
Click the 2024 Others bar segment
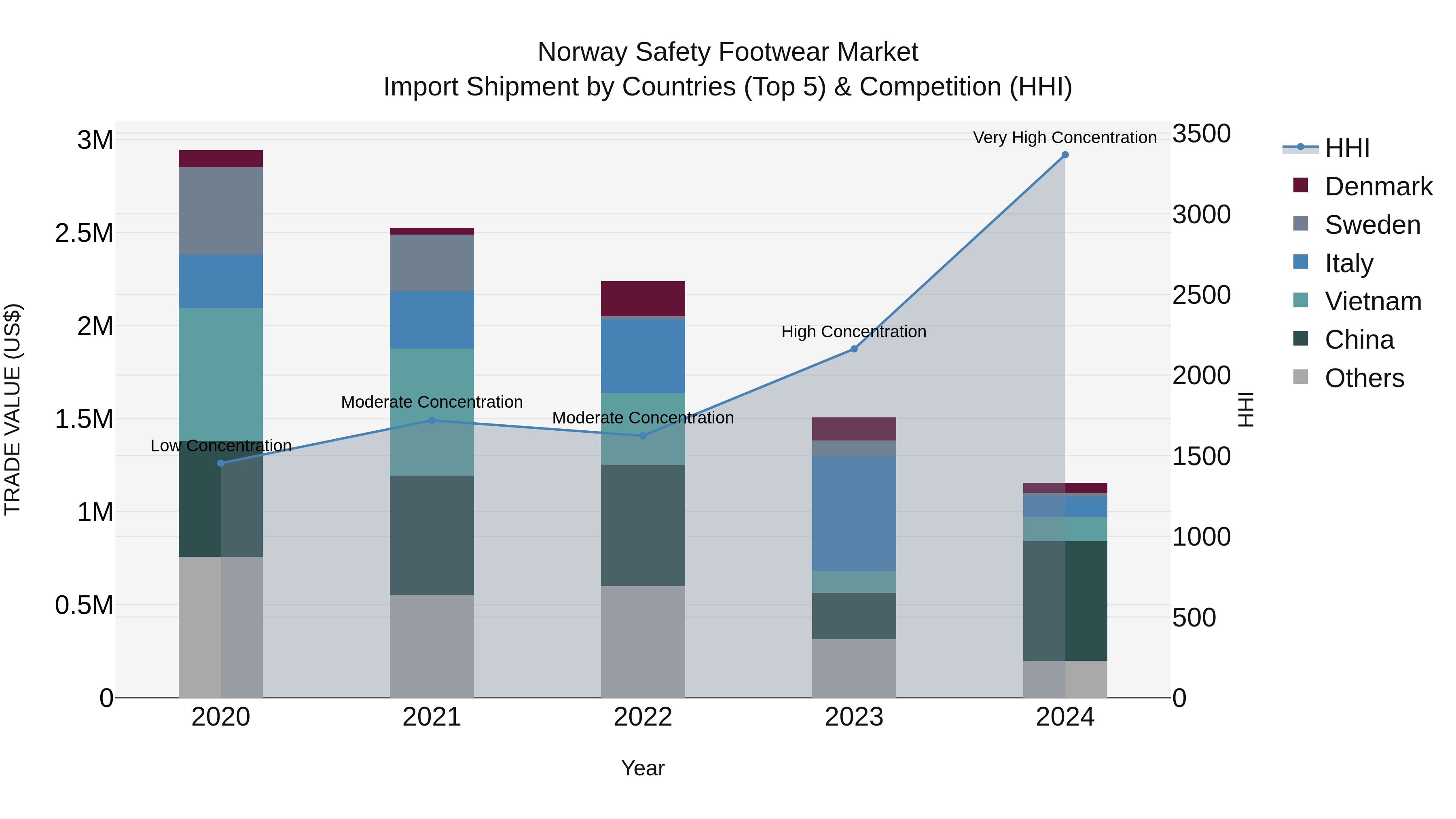coord(1065,679)
